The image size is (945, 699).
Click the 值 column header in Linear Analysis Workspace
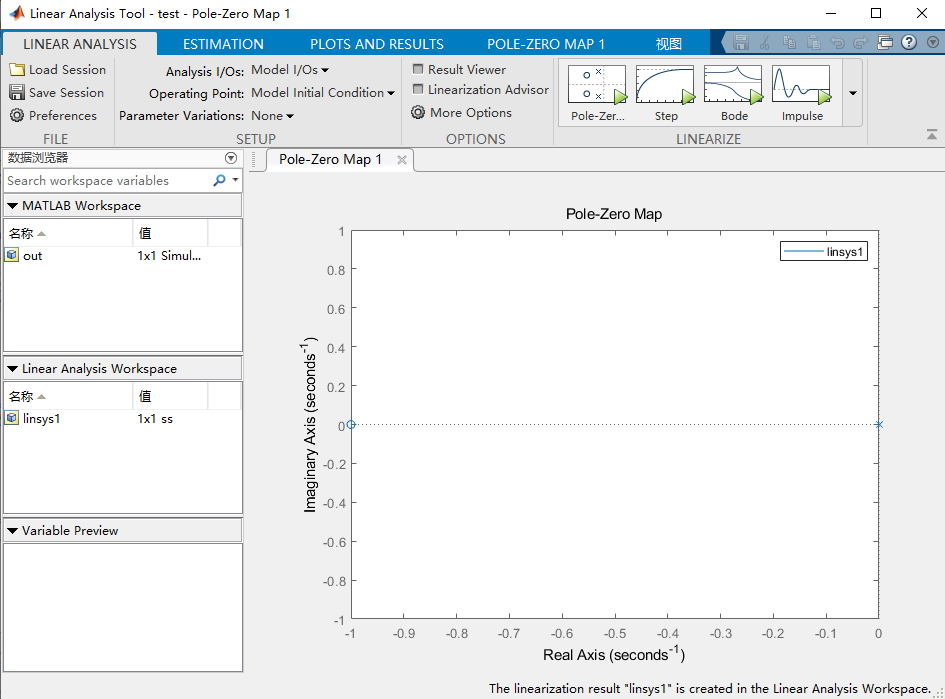171,396
